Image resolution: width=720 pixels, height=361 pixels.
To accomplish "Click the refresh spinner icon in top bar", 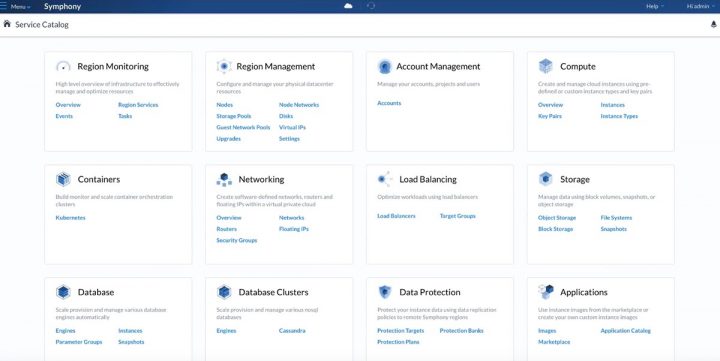I will click(x=371, y=6).
